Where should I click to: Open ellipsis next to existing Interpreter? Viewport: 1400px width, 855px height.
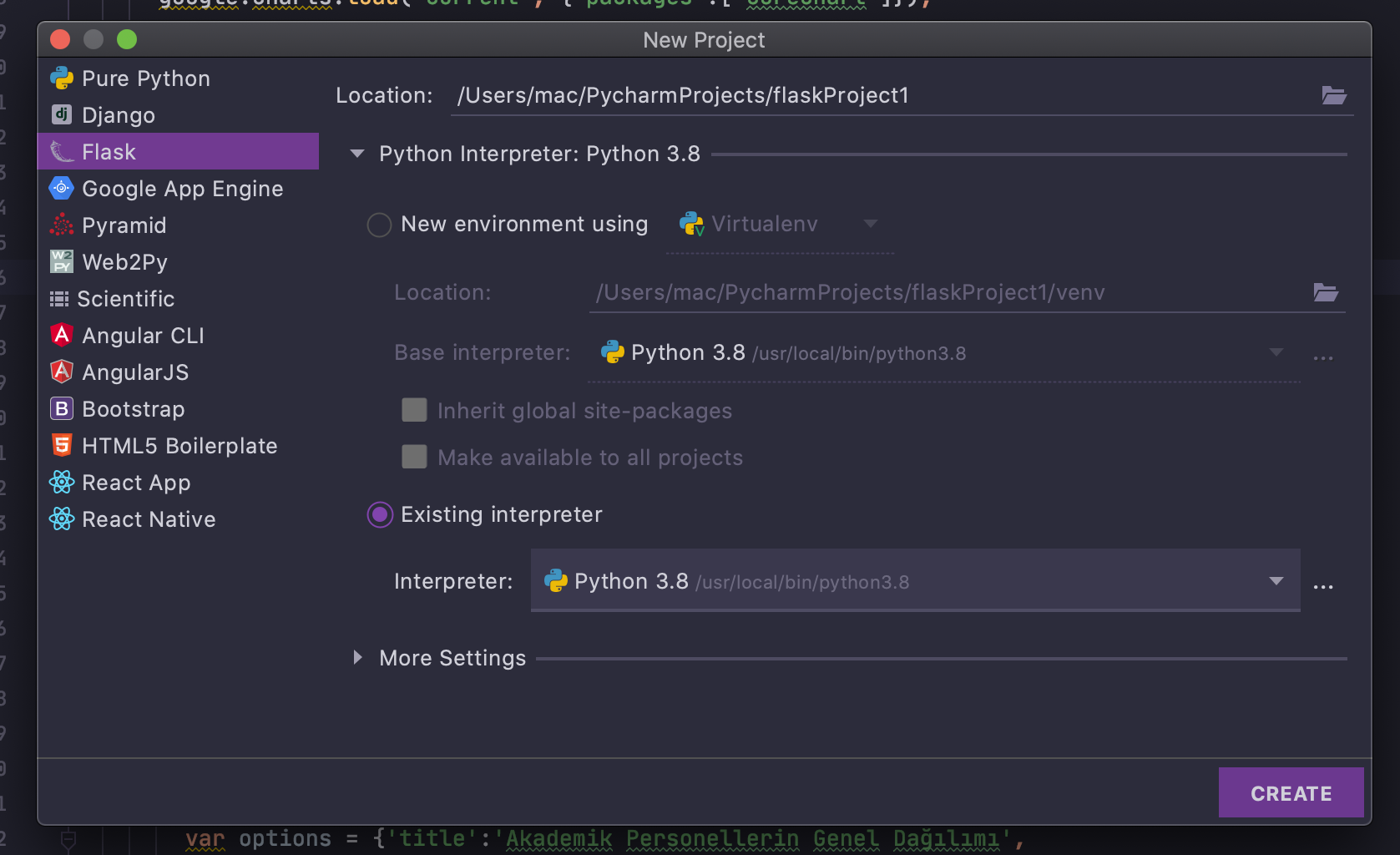[x=1323, y=587]
